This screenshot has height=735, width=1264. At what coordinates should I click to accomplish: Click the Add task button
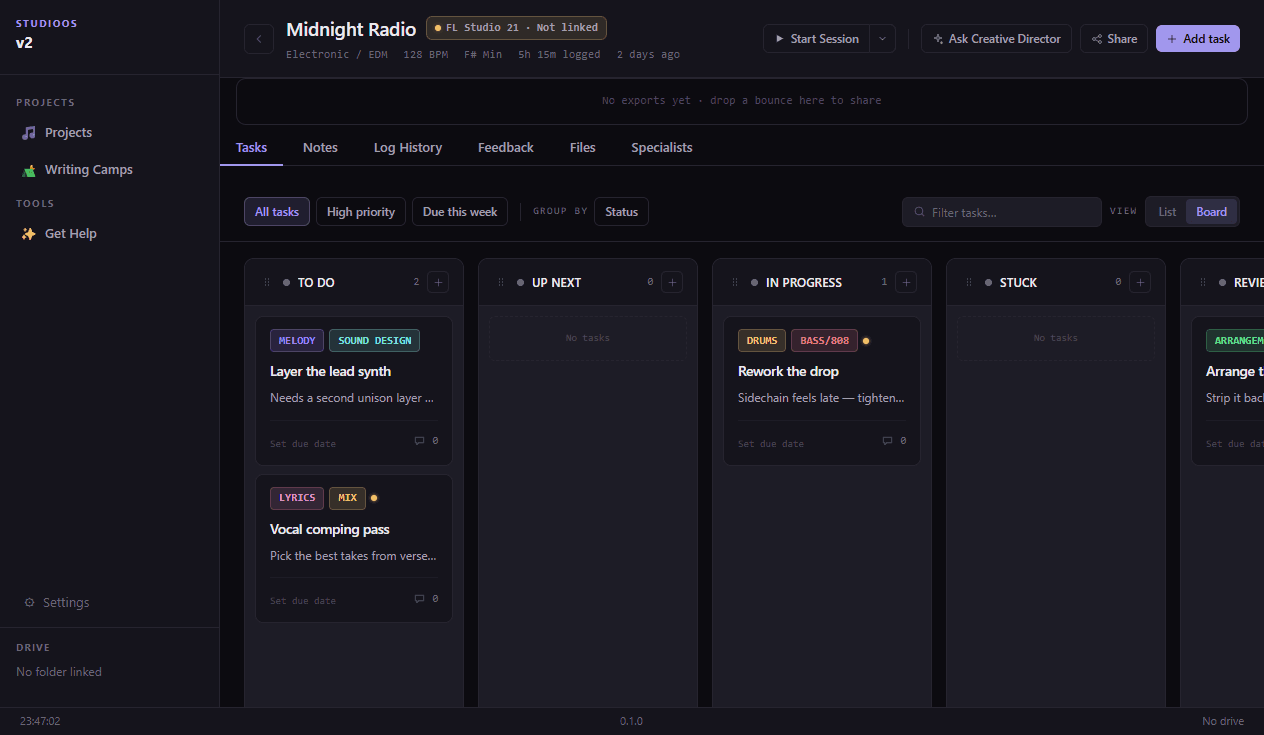coord(1198,39)
